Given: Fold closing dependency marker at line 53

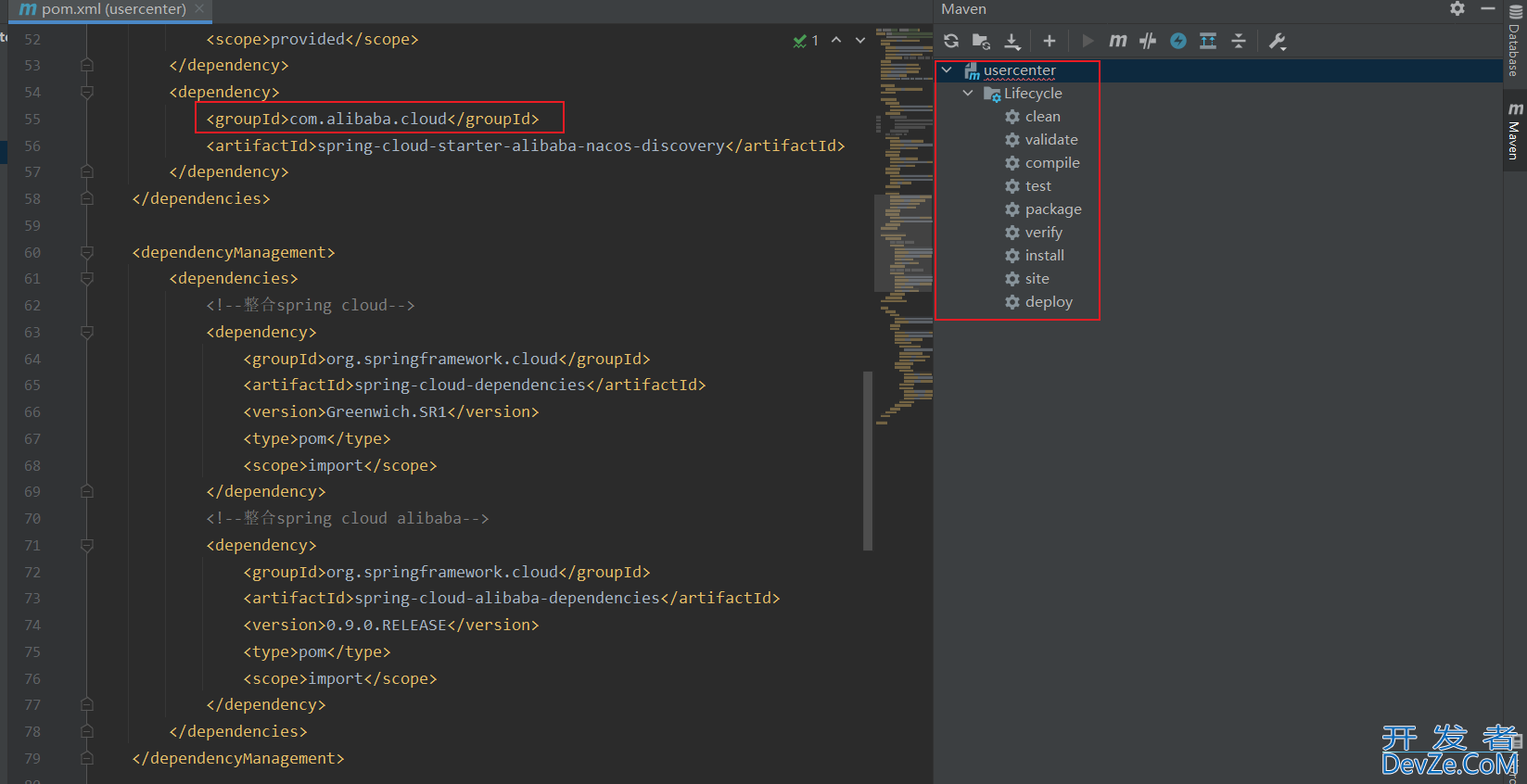Looking at the screenshot, I should pyautogui.click(x=87, y=65).
